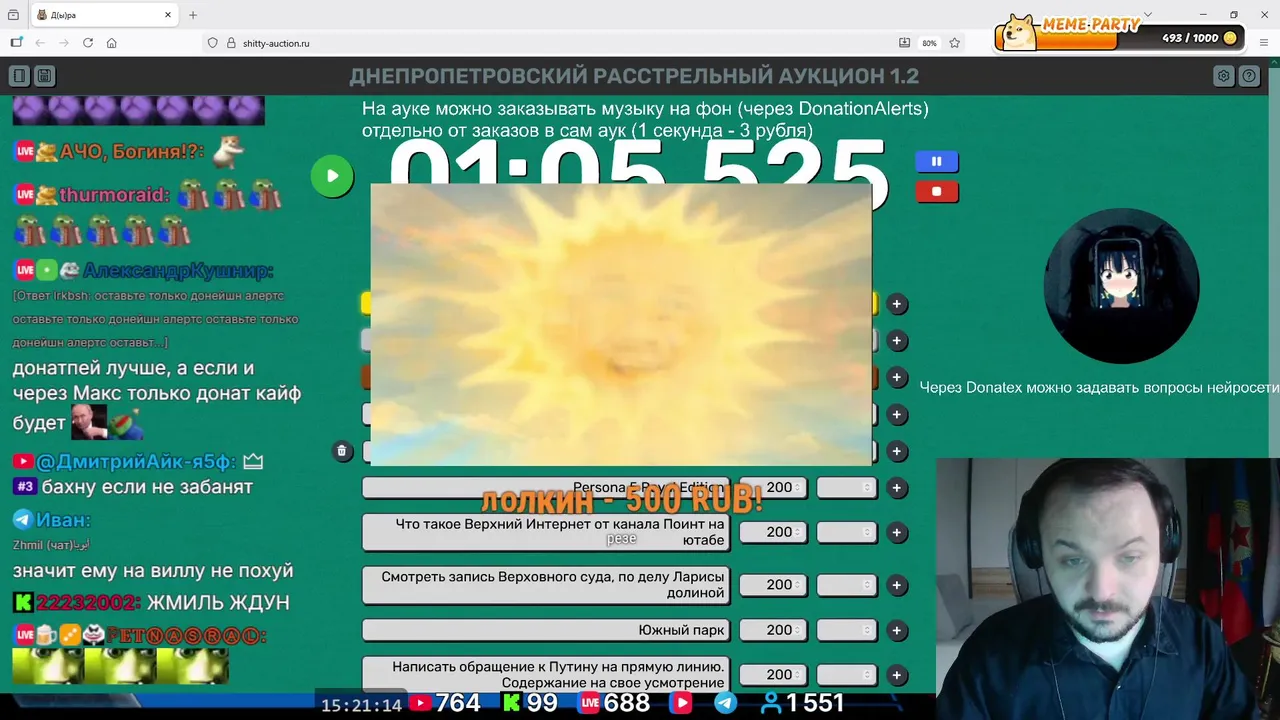Click the MEME-PARTY doge widget
This screenshot has width=1280, height=720.
(x=1122, y=33)
